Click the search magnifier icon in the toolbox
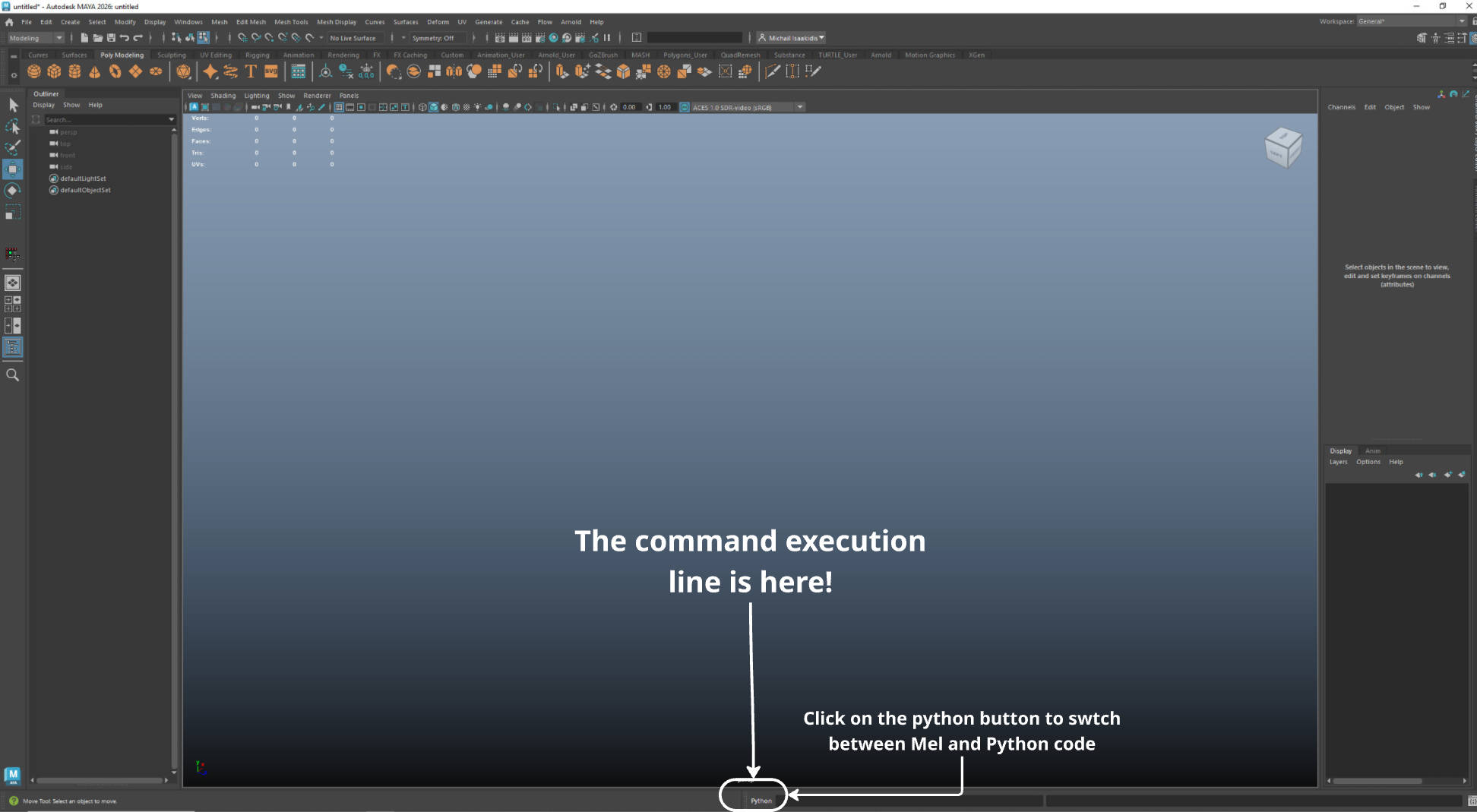Screen dimensions: 1477x812 tap(13, 375)
